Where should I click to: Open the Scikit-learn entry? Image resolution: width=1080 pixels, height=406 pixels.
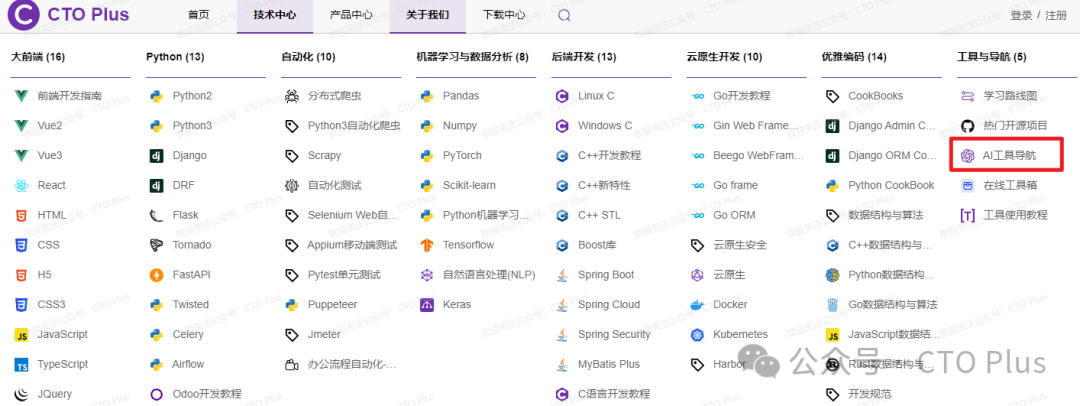coord(469,185)
